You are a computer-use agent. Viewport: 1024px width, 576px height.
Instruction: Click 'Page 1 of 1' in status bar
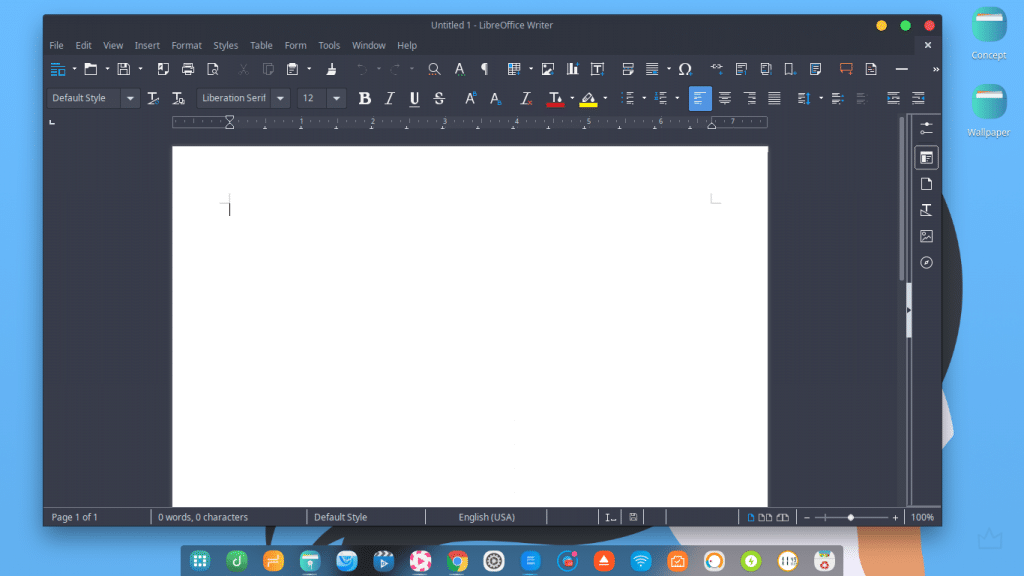(74, 517)
